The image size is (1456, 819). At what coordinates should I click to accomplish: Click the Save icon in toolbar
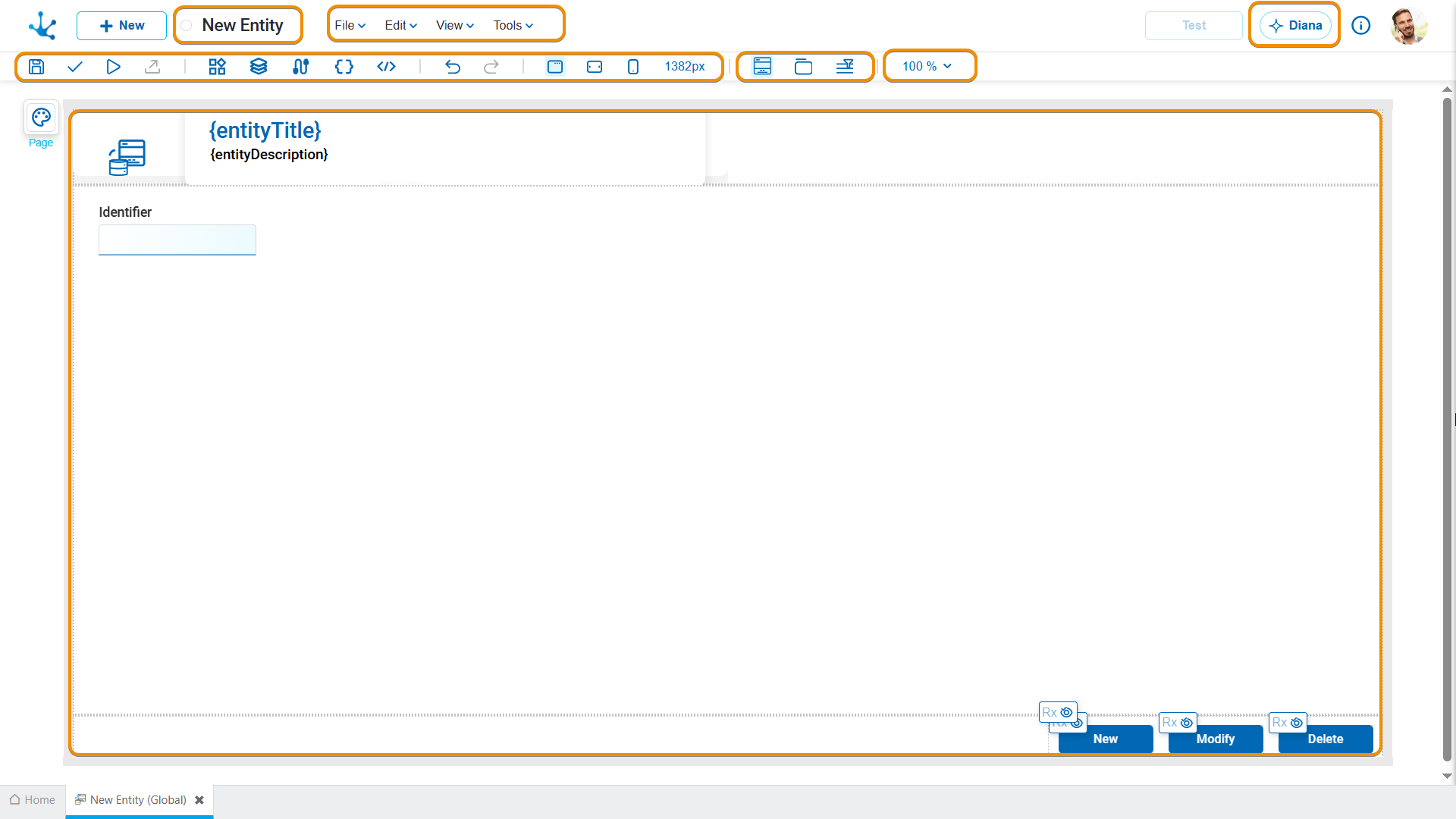(x=36, y=67)
